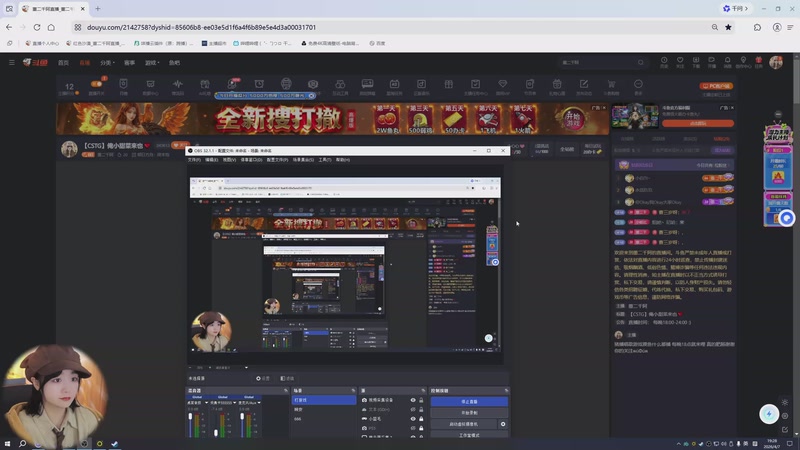800x450 pixels.
Task: Open the edit pencil tool icon
Action: [584, 85]
